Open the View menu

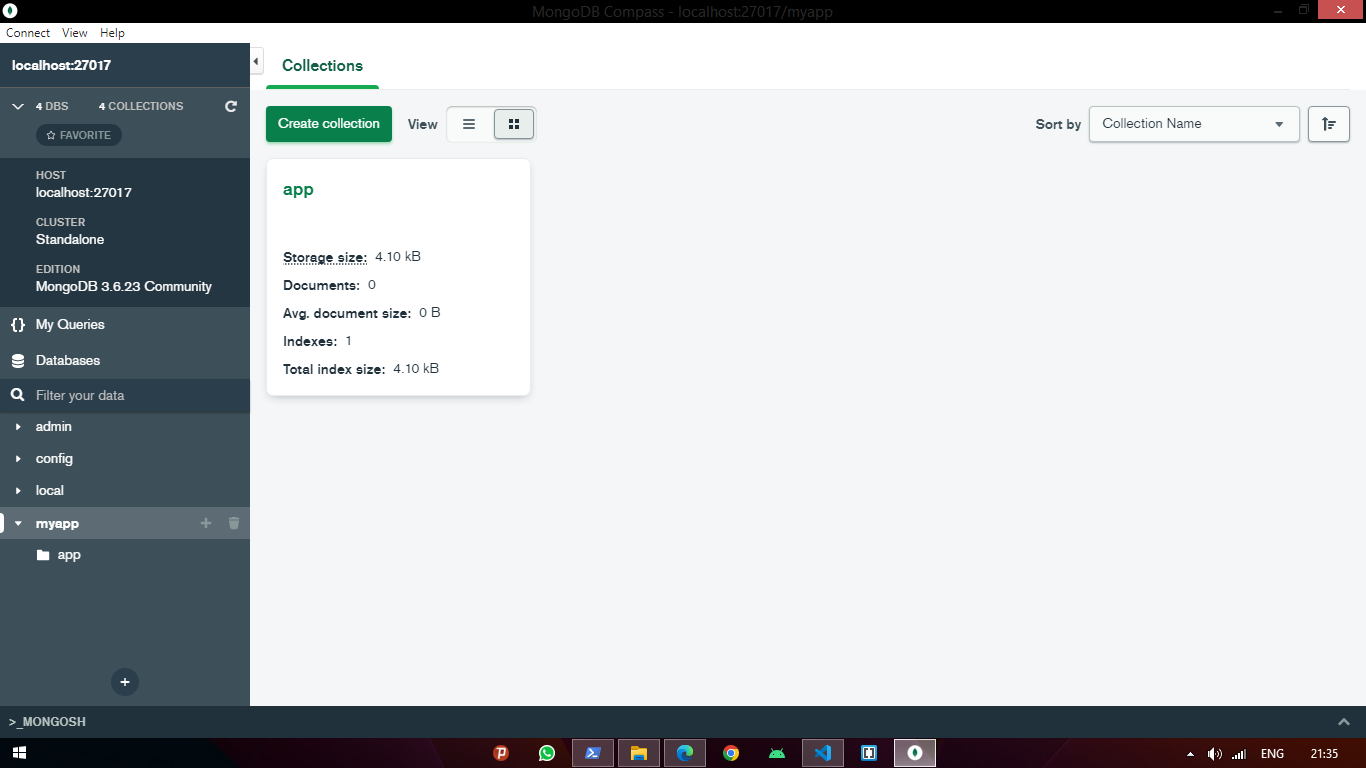(75, 33)
